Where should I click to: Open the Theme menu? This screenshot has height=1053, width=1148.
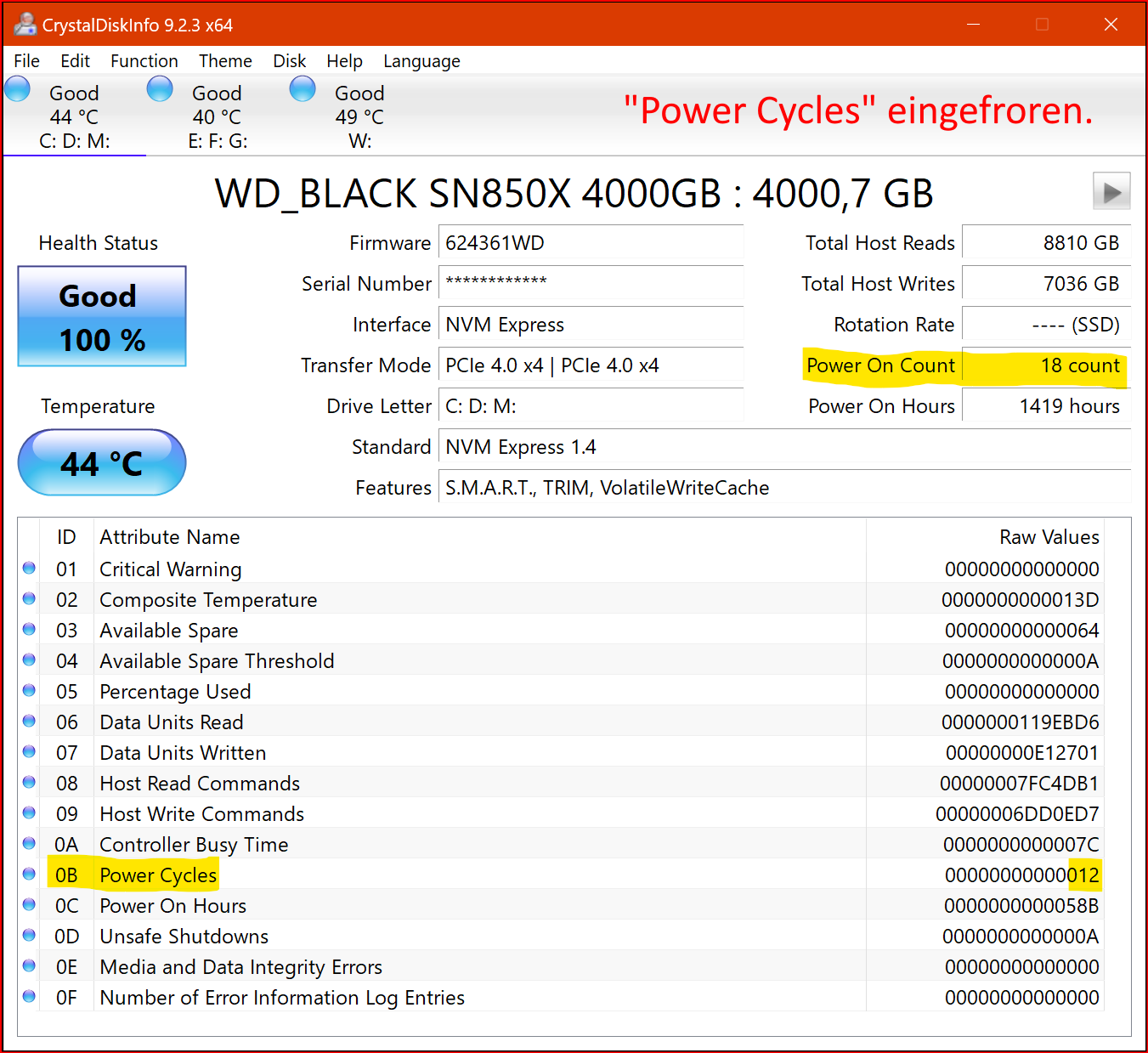click(x=225, y=61)
